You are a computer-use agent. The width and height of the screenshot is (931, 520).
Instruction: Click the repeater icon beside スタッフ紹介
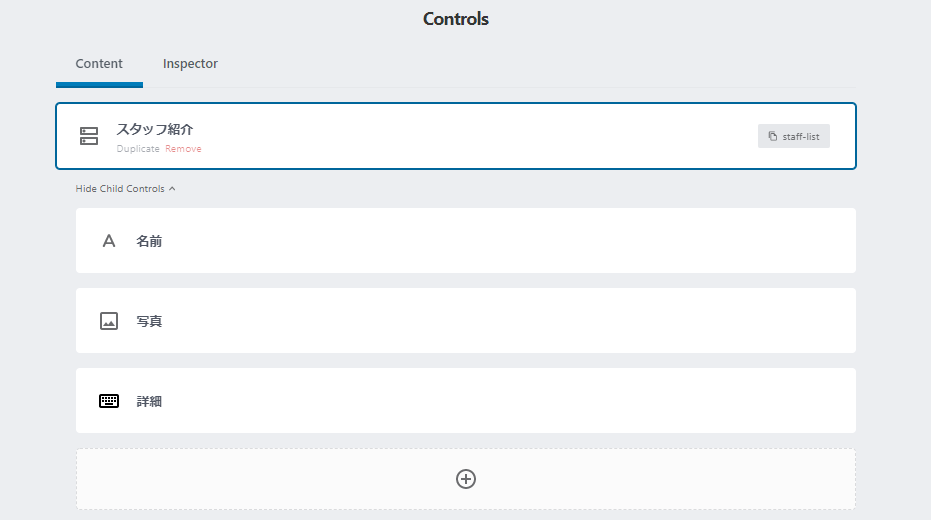(x=89, y=136)
